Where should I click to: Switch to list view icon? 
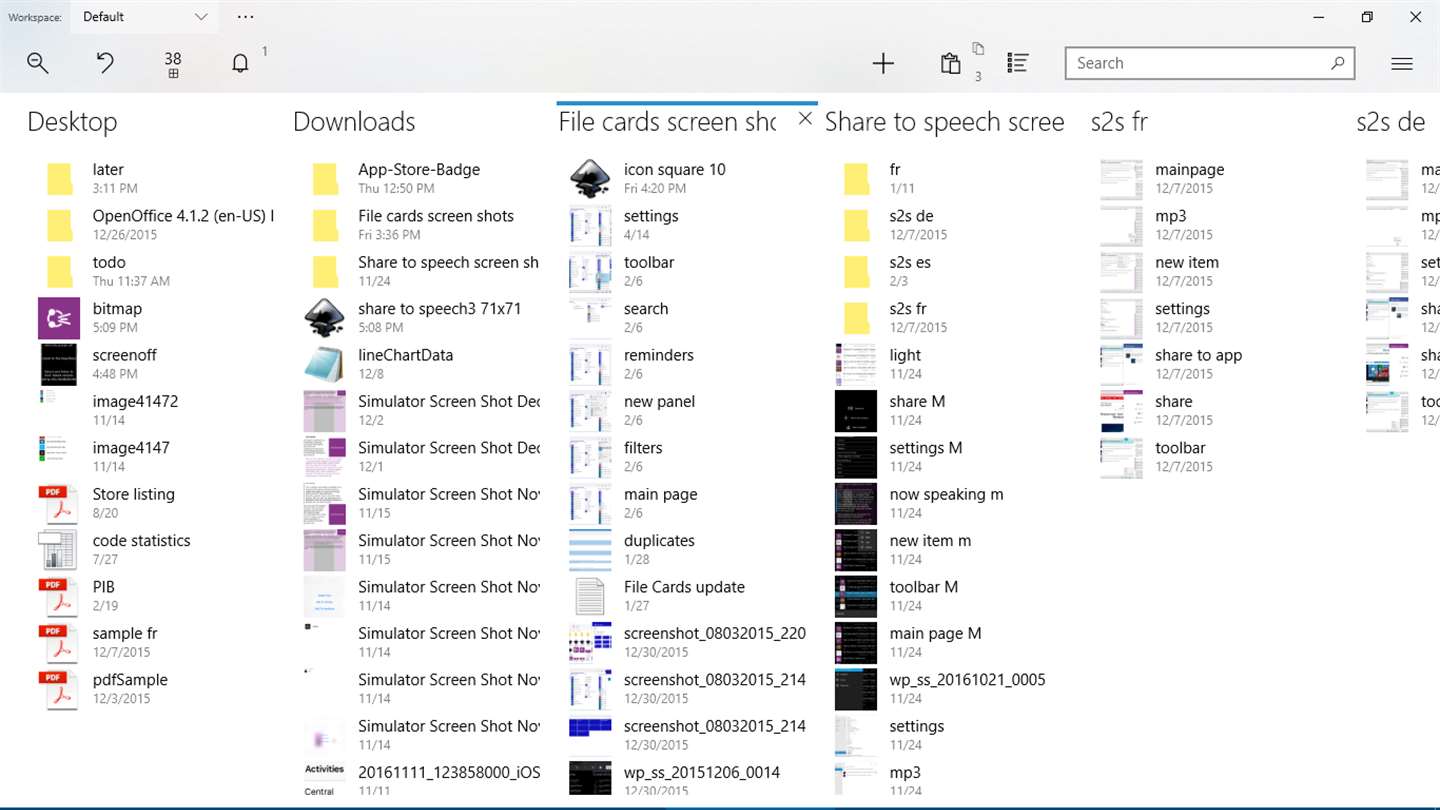pos(1018,63)
